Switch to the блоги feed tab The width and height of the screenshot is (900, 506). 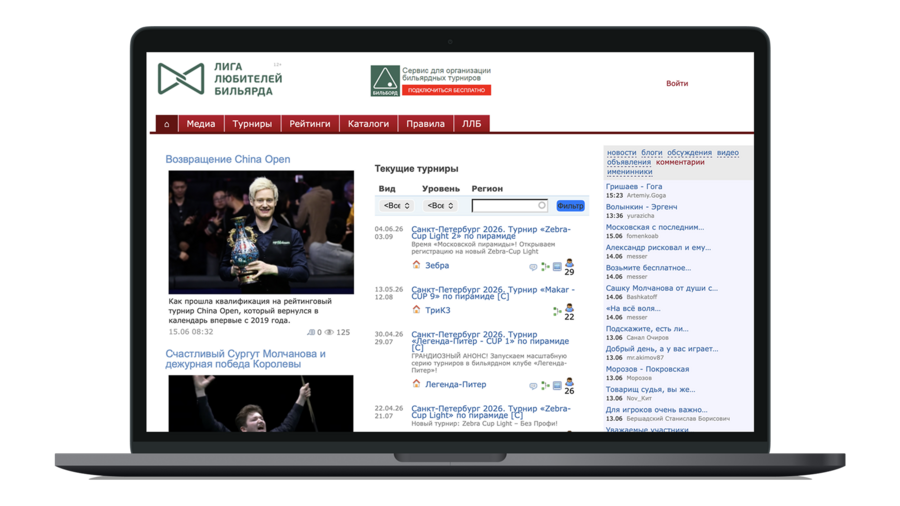651,153
